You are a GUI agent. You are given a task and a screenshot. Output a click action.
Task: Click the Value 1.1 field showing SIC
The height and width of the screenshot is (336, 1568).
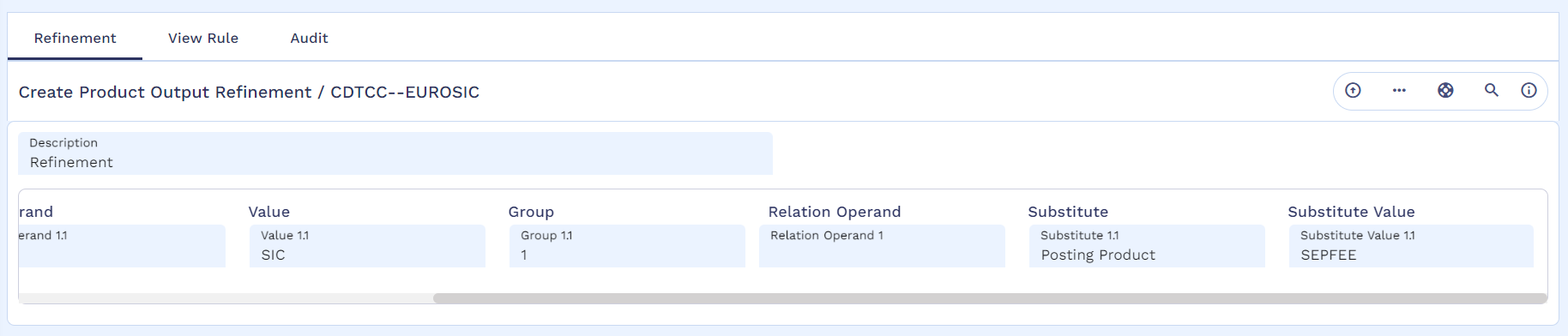coord(367,246)
